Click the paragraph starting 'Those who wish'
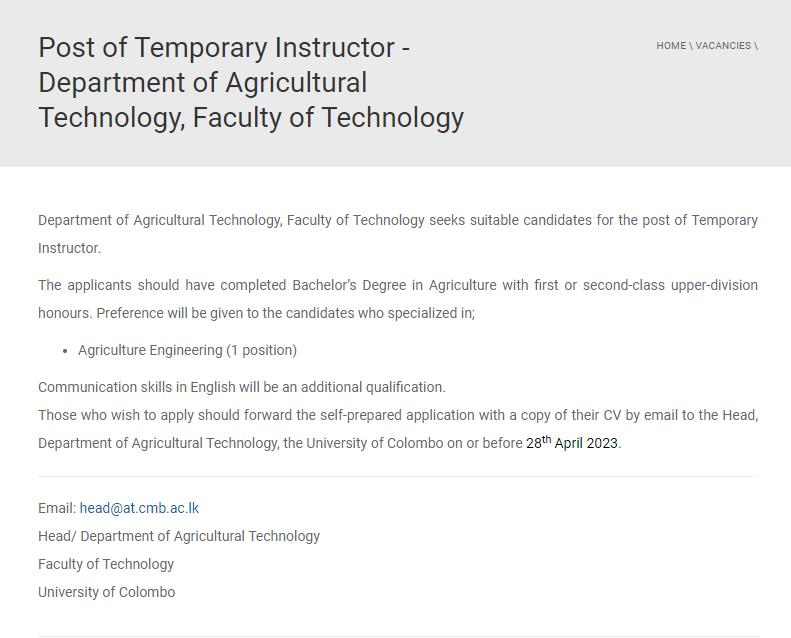The height and width of the screenshot is (638, 791). 398,429
